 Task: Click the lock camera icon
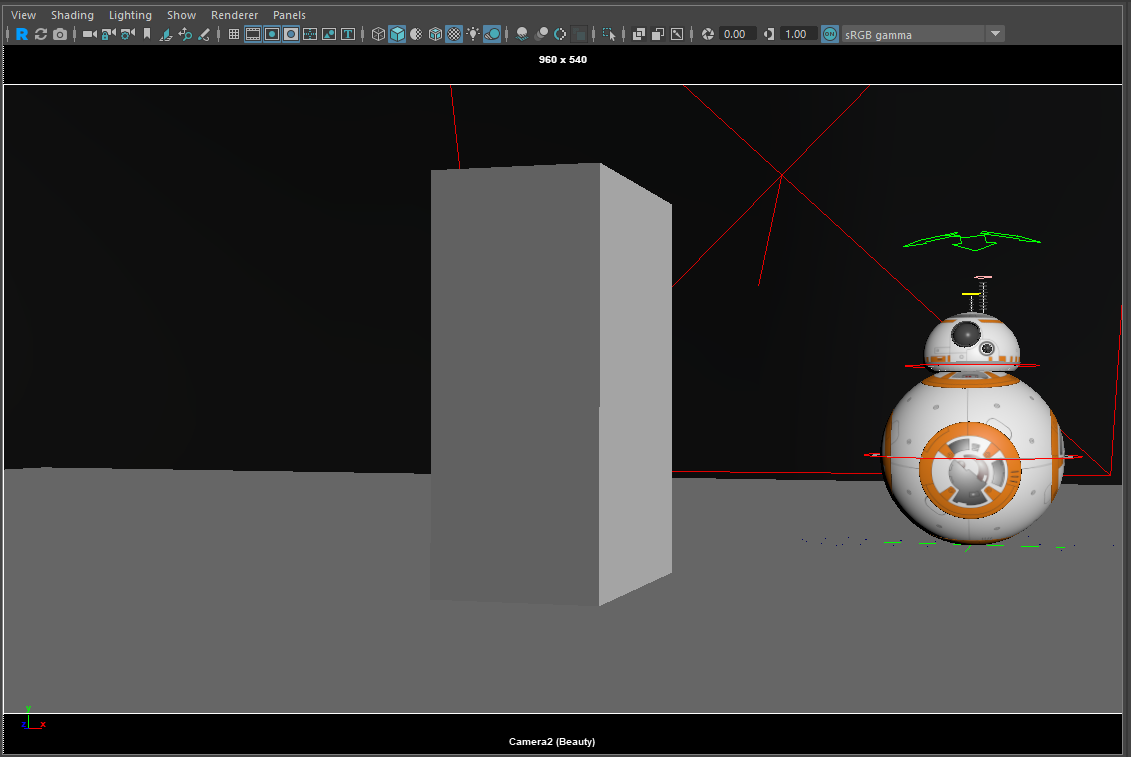pos(109,34)
